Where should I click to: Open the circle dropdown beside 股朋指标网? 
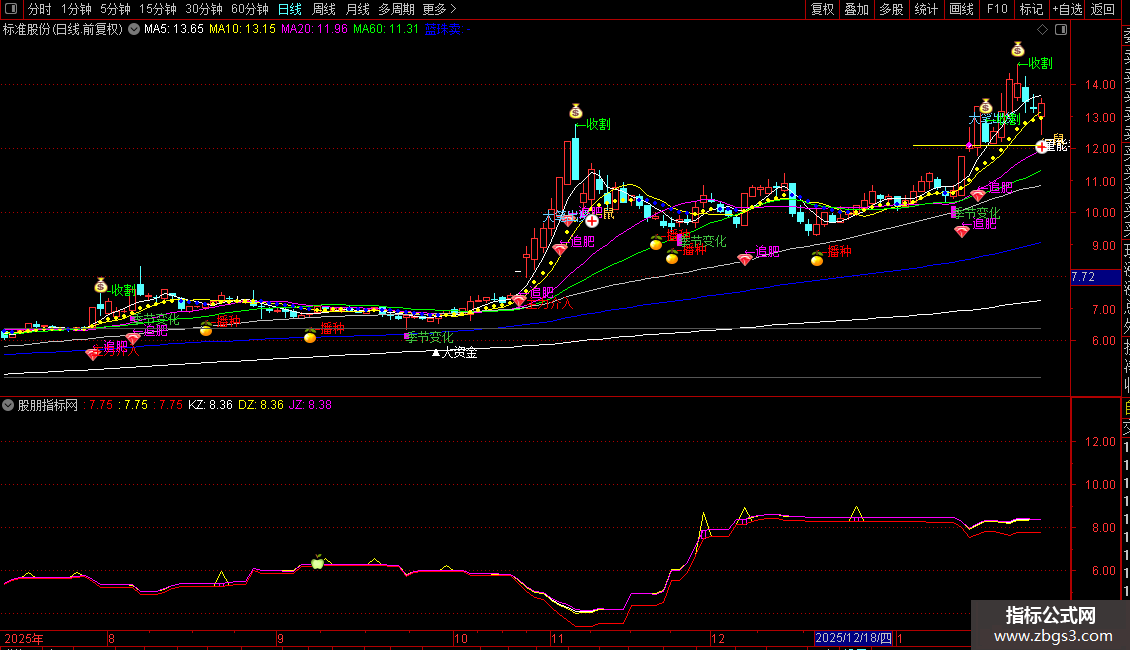coord(8,405)
